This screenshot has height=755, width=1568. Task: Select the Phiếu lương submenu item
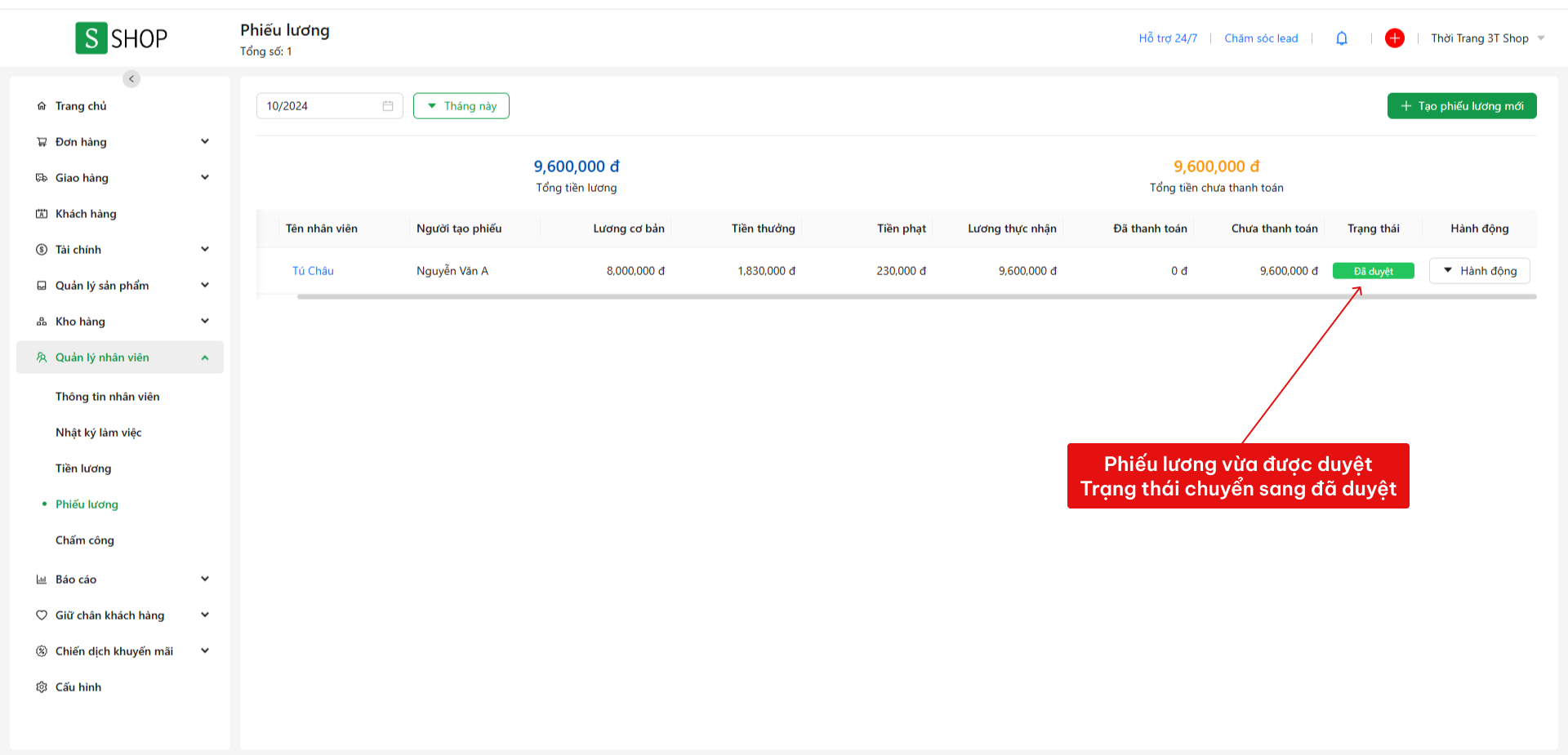click(87, 504)
